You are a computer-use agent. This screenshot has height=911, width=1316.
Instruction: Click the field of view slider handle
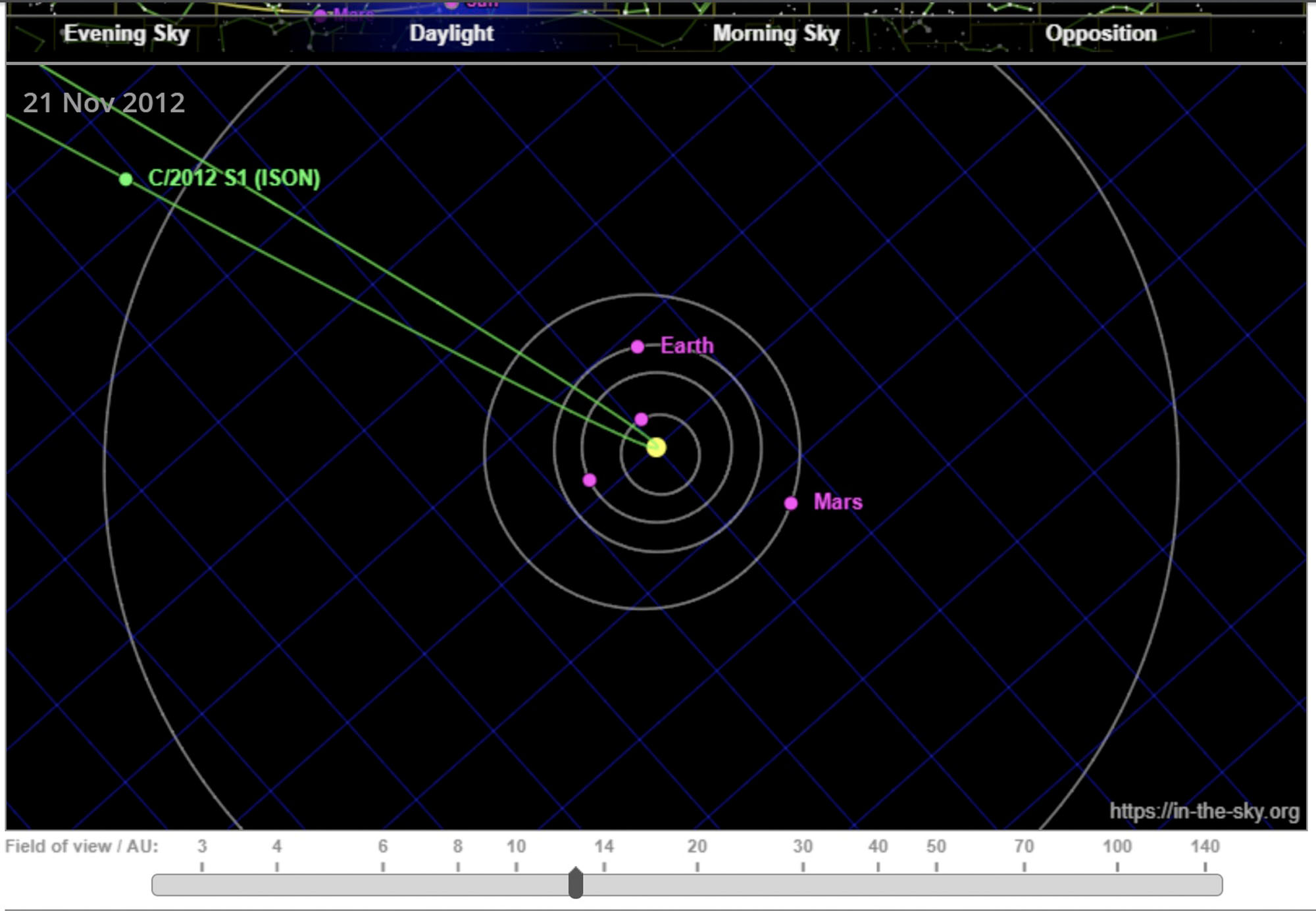(576, 883)
